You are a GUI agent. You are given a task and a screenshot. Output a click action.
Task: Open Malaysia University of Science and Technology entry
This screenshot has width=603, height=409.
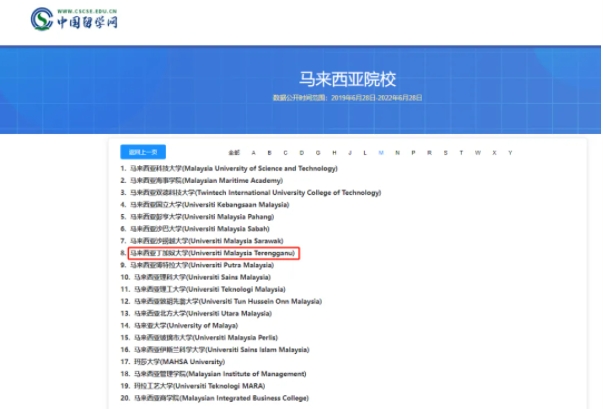point(234,168)
